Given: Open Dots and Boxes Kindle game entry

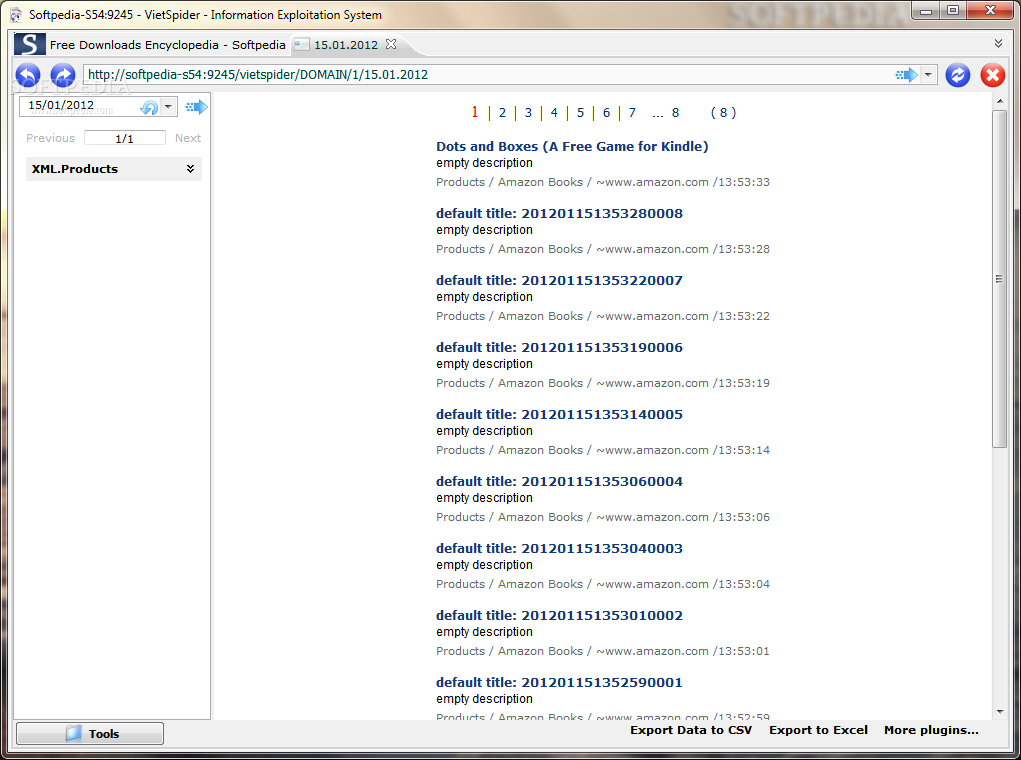Looking at the screenshot, I should tap(572, 147).
